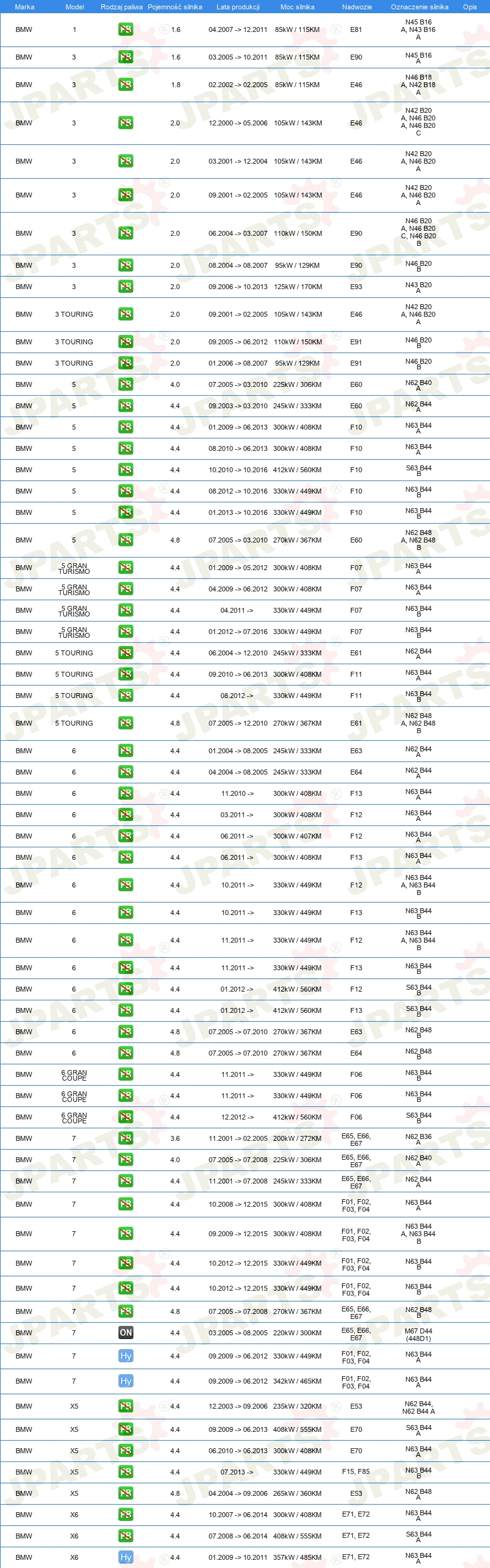Click the 357kW / 485KM power cell

(298, 1557)
